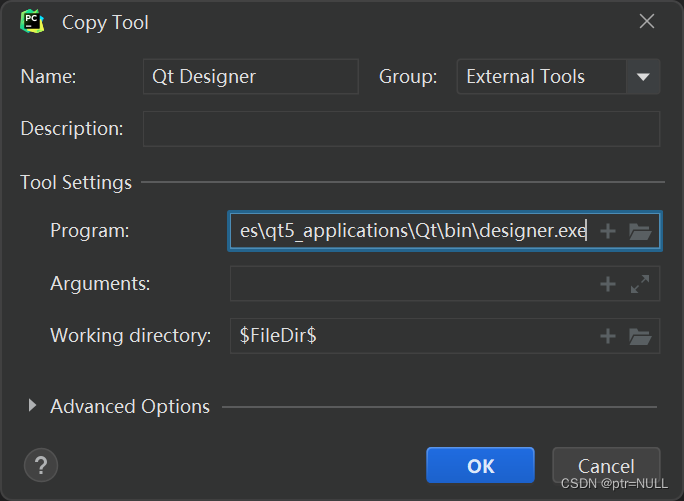Click the Program: label

pos(90,230)
